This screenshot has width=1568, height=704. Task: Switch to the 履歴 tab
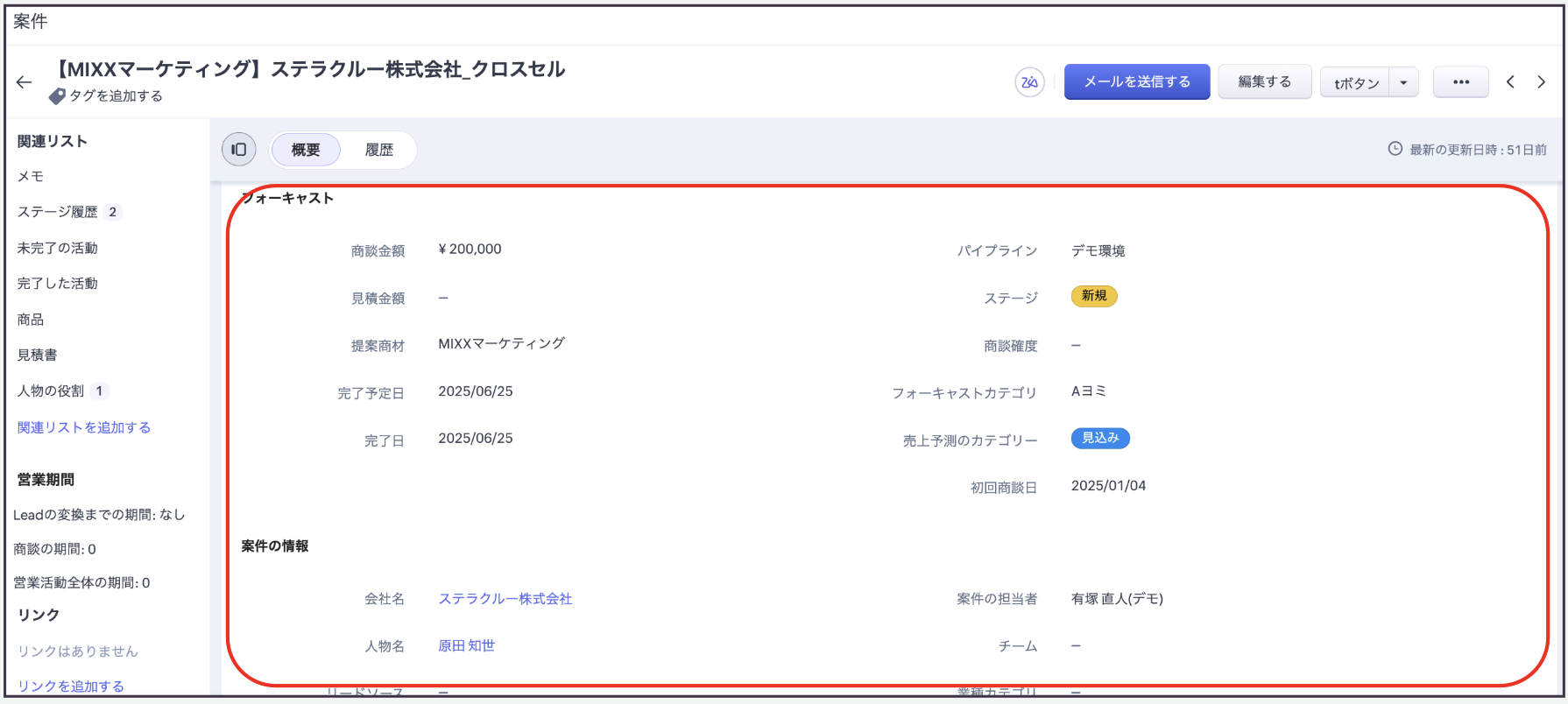(x=378, y=150)
